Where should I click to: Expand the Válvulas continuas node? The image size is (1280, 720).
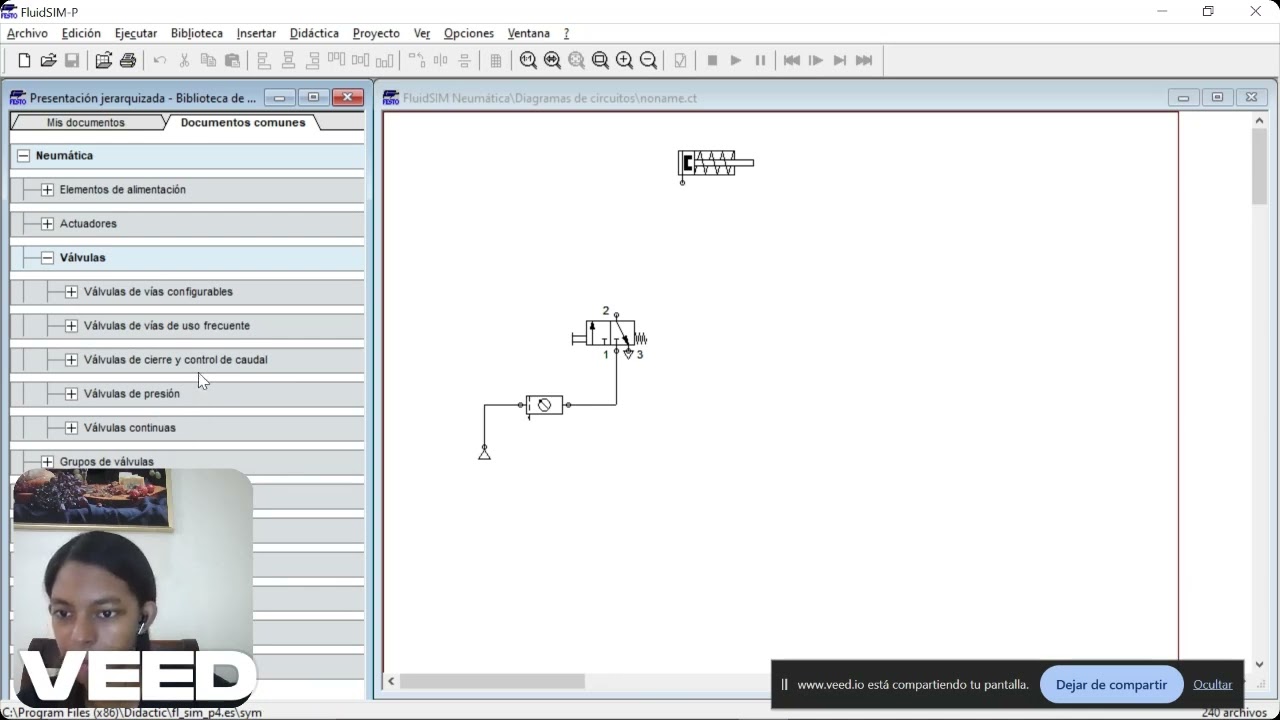click(x=71, y=427)
